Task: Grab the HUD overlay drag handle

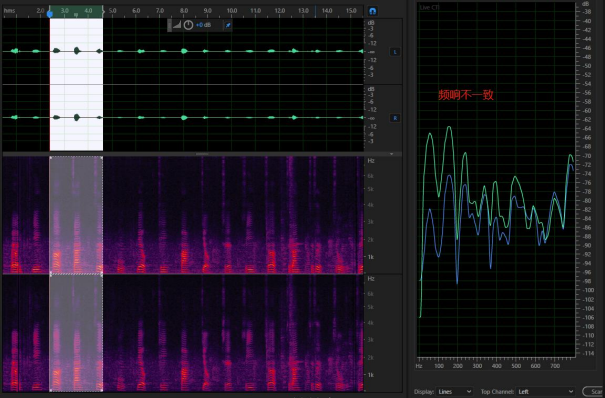Action: (x=169, y=25)
